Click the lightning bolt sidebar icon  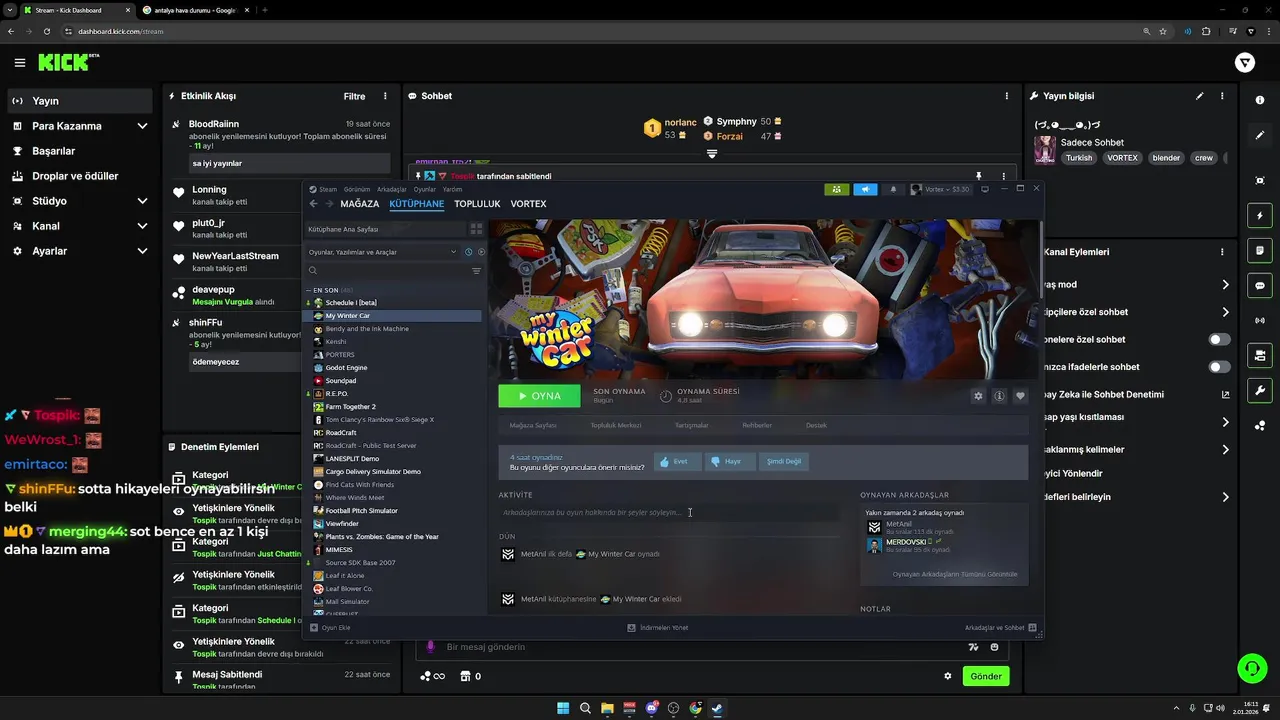[x=1260, y=216]
